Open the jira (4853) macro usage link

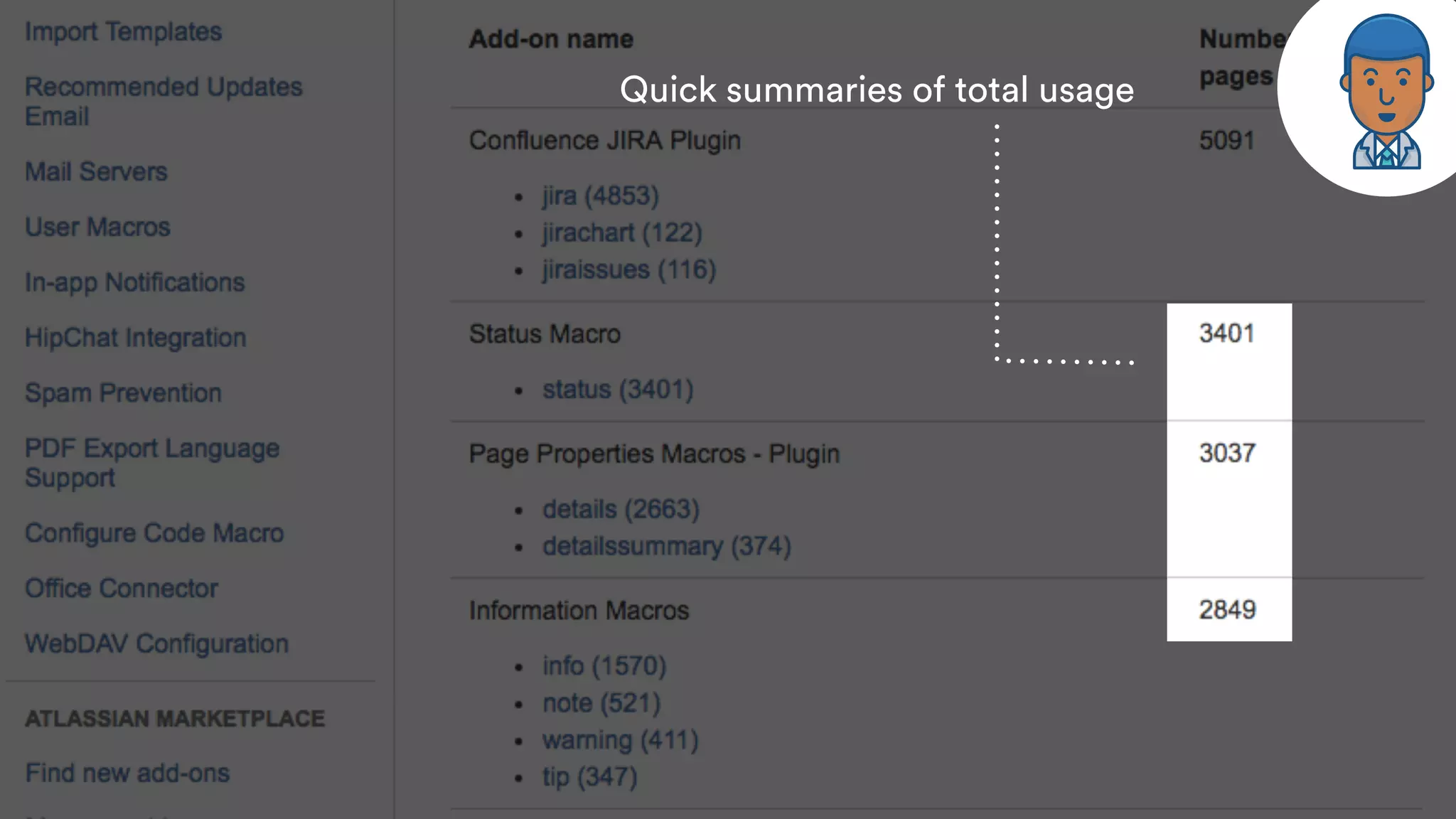(600, 196)
